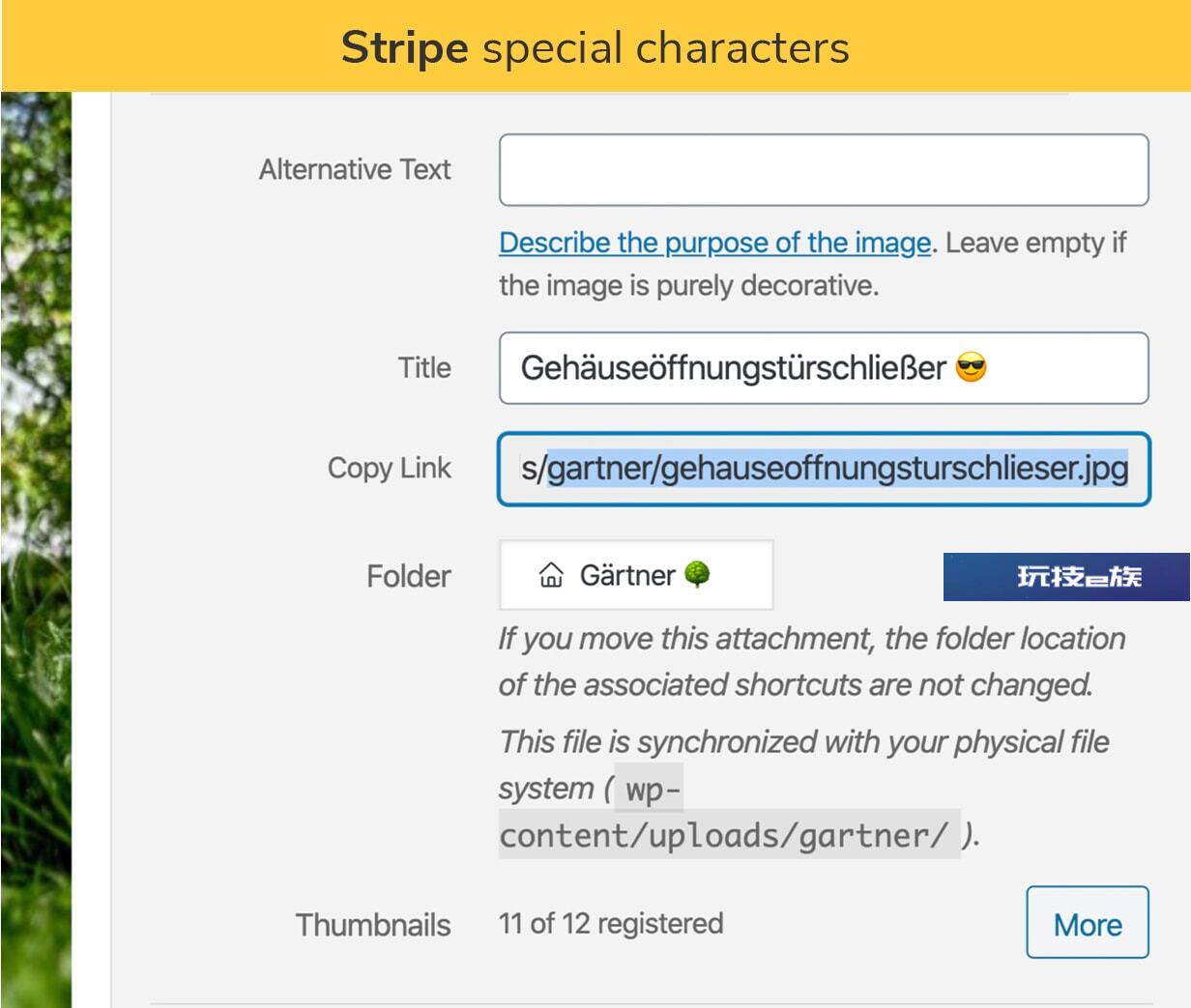Click the 'Thumbnails' label

373,925
